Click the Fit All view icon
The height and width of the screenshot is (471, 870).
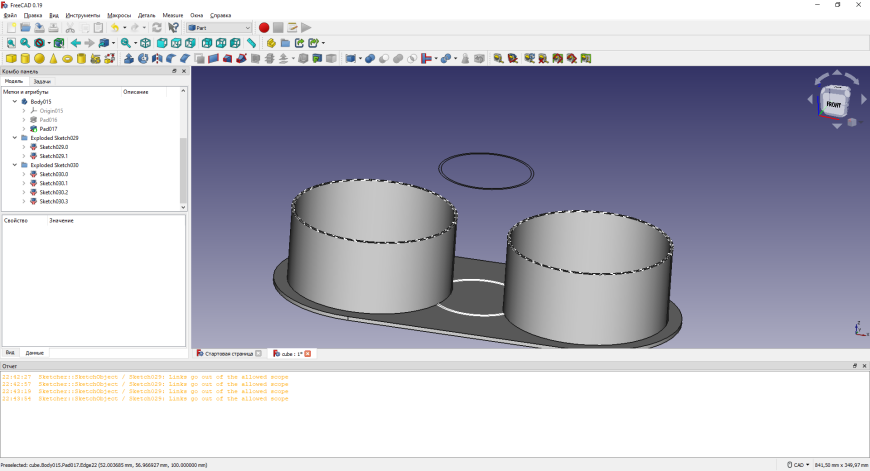[x=11, y=43]
